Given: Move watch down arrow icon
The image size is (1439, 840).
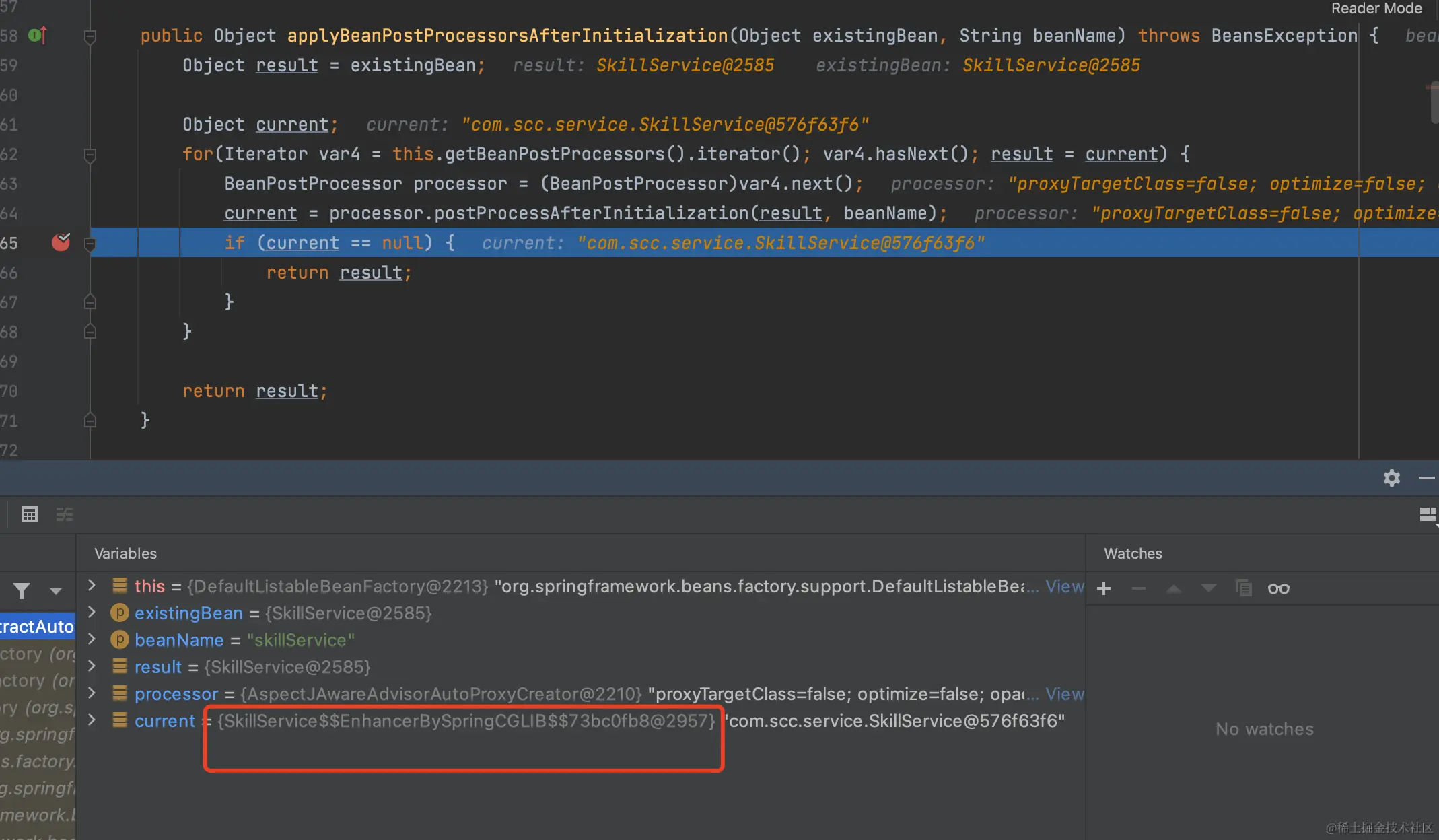Looking at the screenshot, I should tap(1209, 588).
